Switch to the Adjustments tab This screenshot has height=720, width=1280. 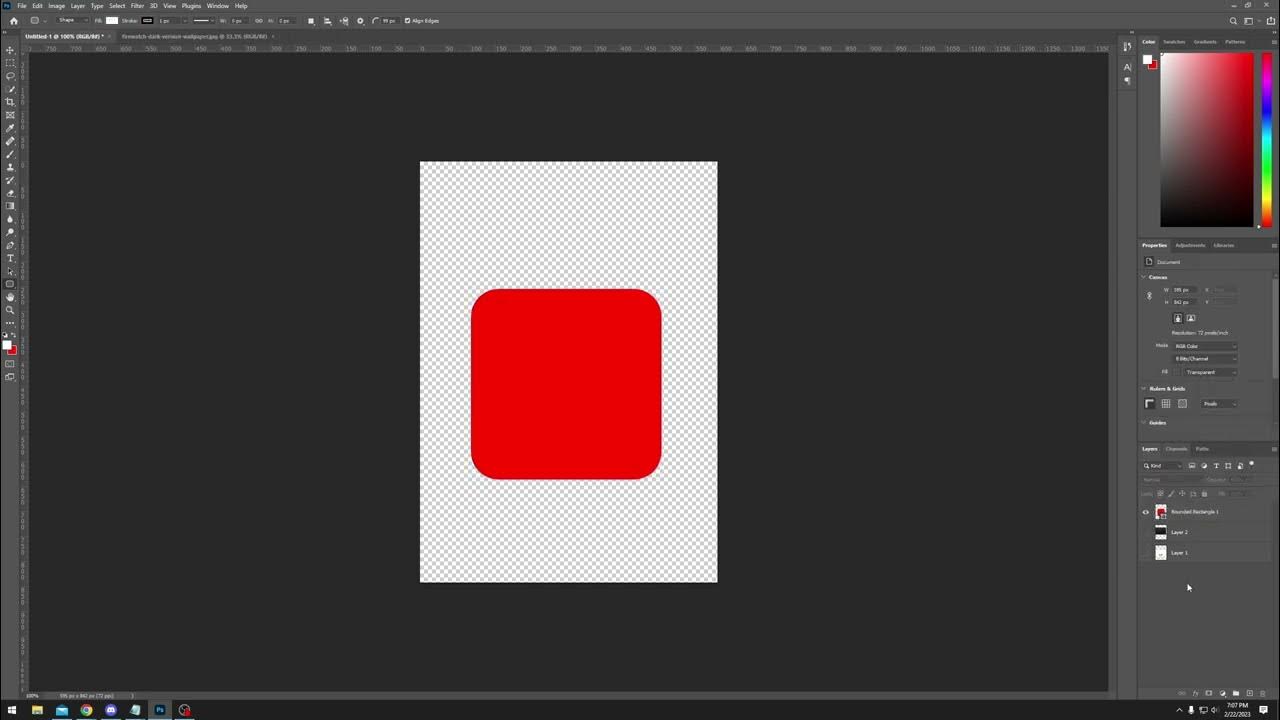[x=1190, y=245]
